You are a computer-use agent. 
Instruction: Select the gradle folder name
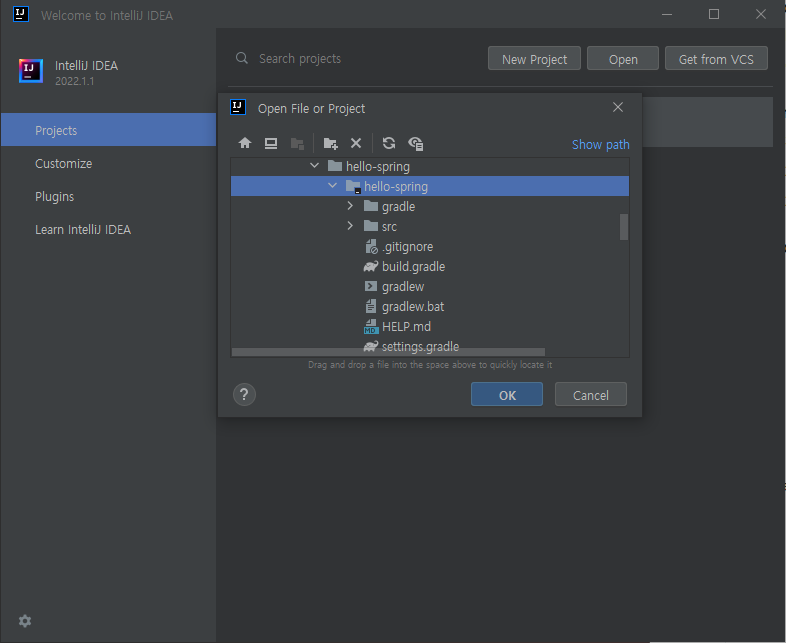pos(399,206)
